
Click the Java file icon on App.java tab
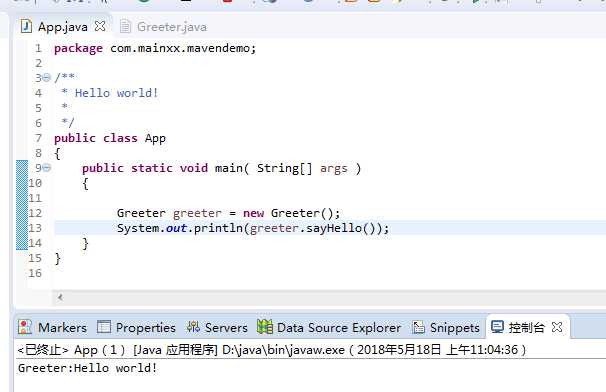click(x=26, y=26)
